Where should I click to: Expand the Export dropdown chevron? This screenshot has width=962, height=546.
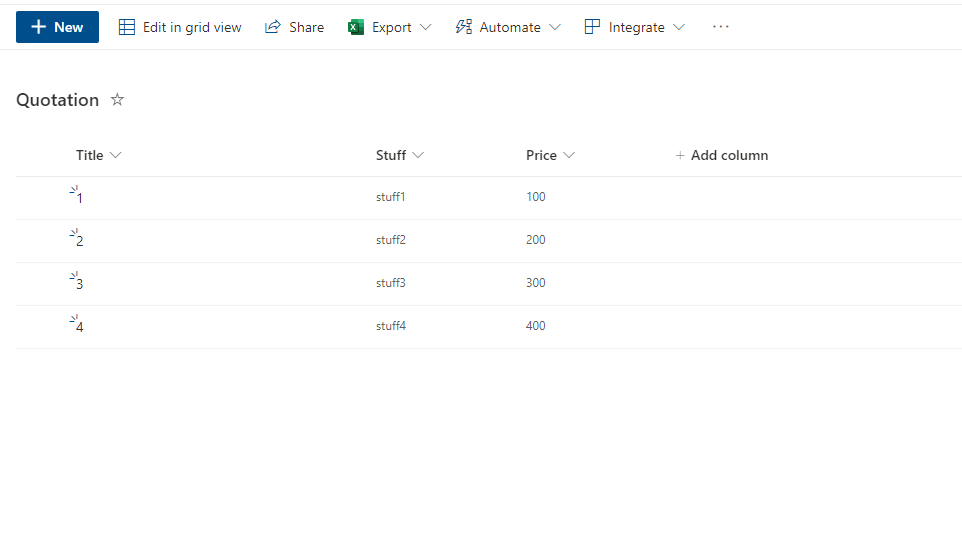tap(425, 27)
